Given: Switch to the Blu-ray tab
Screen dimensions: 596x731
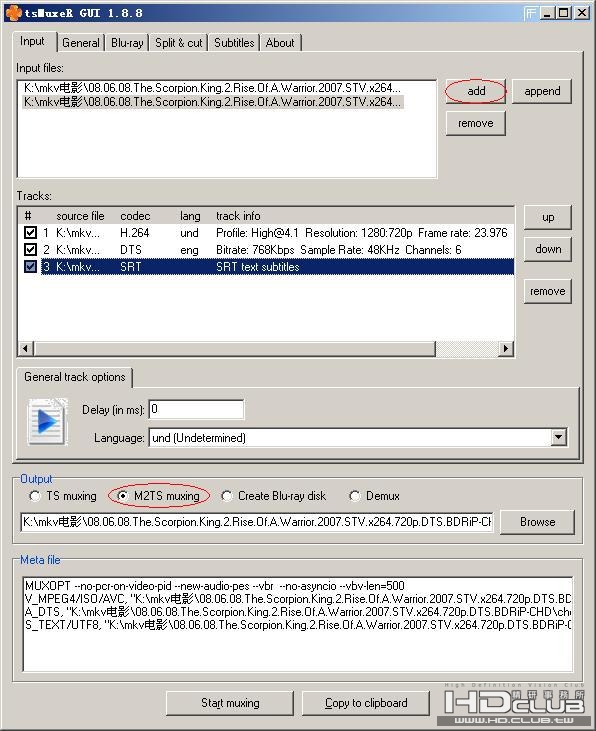Looking at the screenshot, I should click(127, 43).
